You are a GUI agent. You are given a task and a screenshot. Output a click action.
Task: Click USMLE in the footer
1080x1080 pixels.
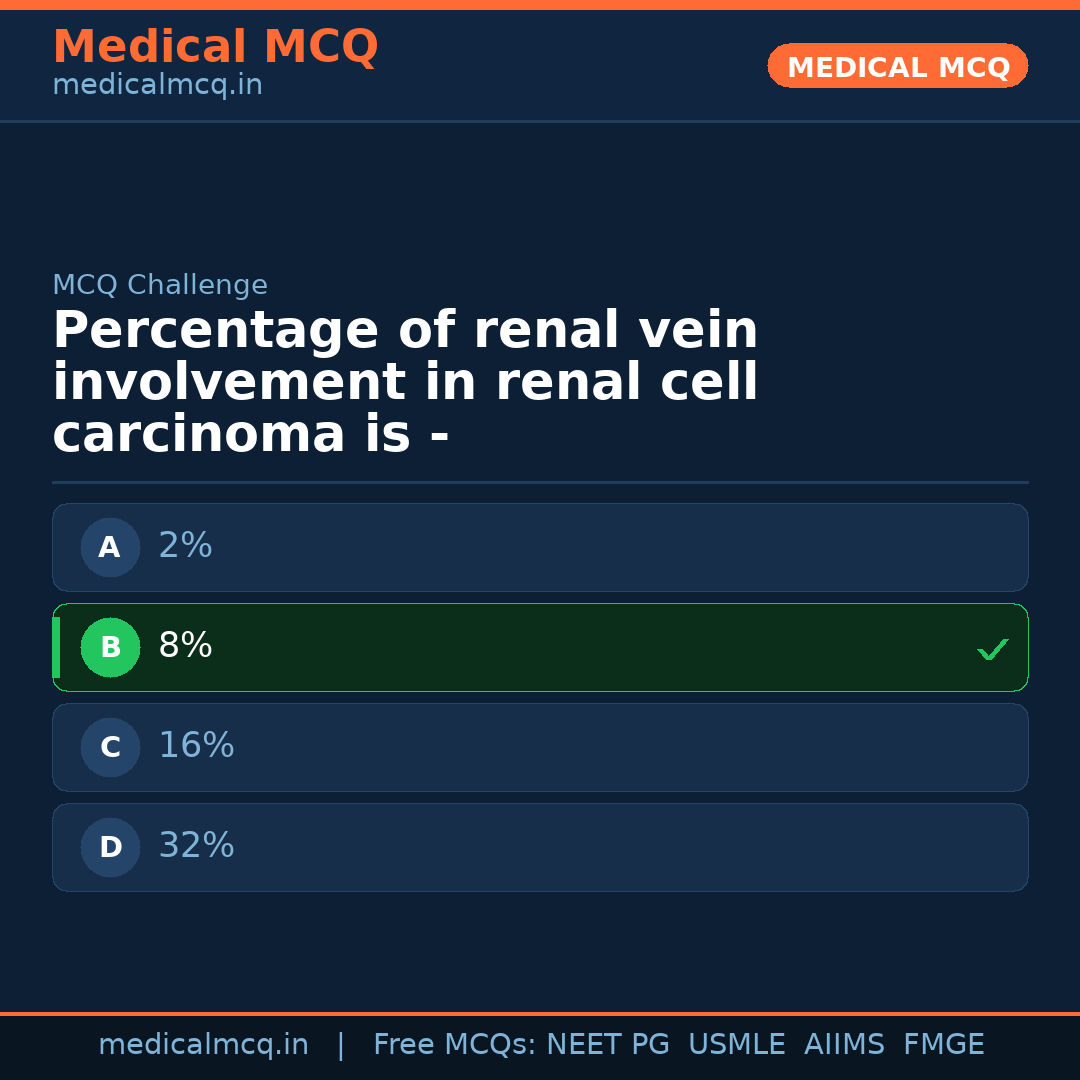click(736, 1045)
